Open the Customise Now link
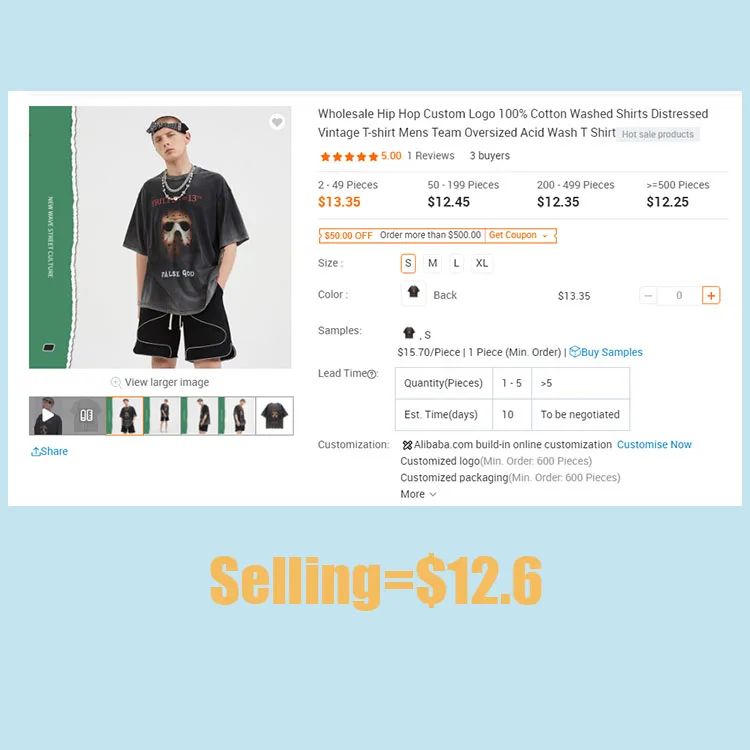This screenshot has width=750, height=750. (x=654, y=444)
